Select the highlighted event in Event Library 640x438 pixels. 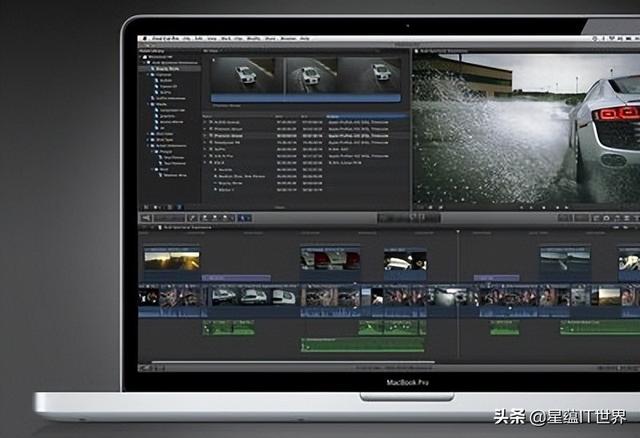tap(170, 69)
